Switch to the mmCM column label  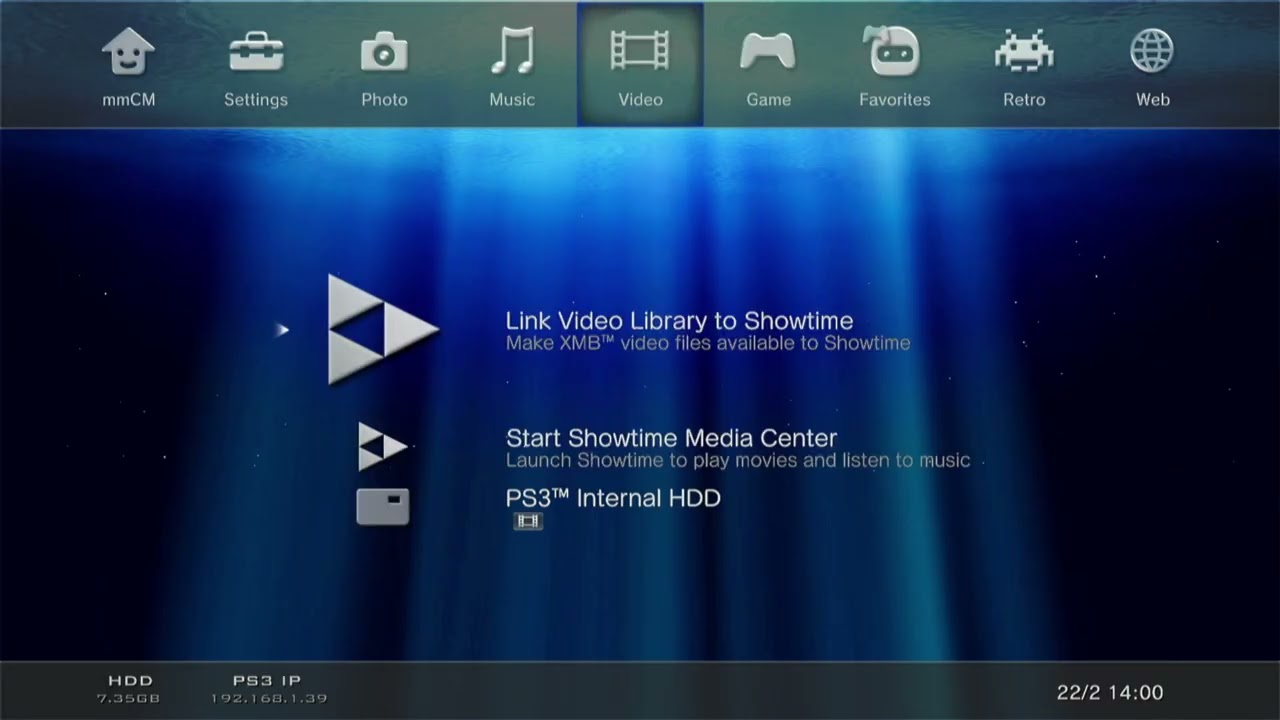(x=128, y=100)
